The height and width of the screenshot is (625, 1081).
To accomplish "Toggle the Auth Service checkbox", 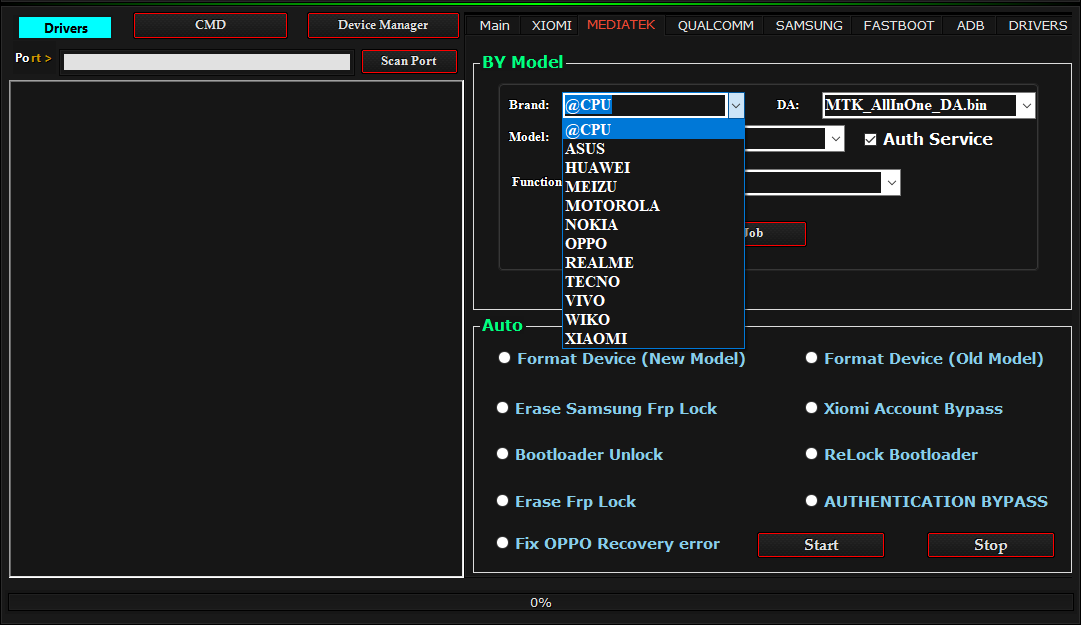I will 871,140.
